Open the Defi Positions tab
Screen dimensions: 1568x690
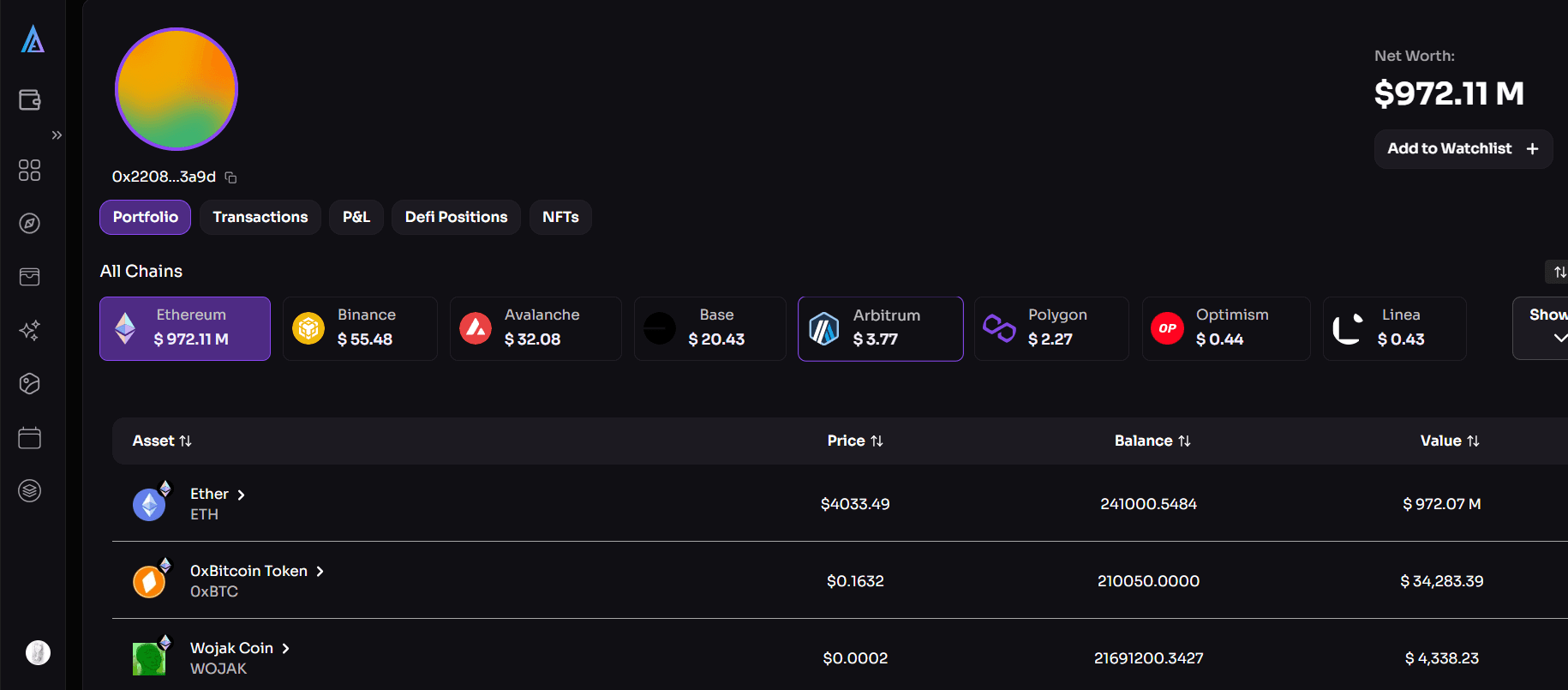457,217
